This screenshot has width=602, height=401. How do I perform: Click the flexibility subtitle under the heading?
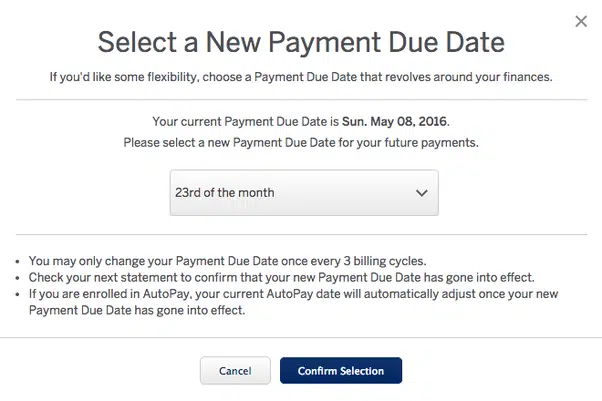(301, 75)
